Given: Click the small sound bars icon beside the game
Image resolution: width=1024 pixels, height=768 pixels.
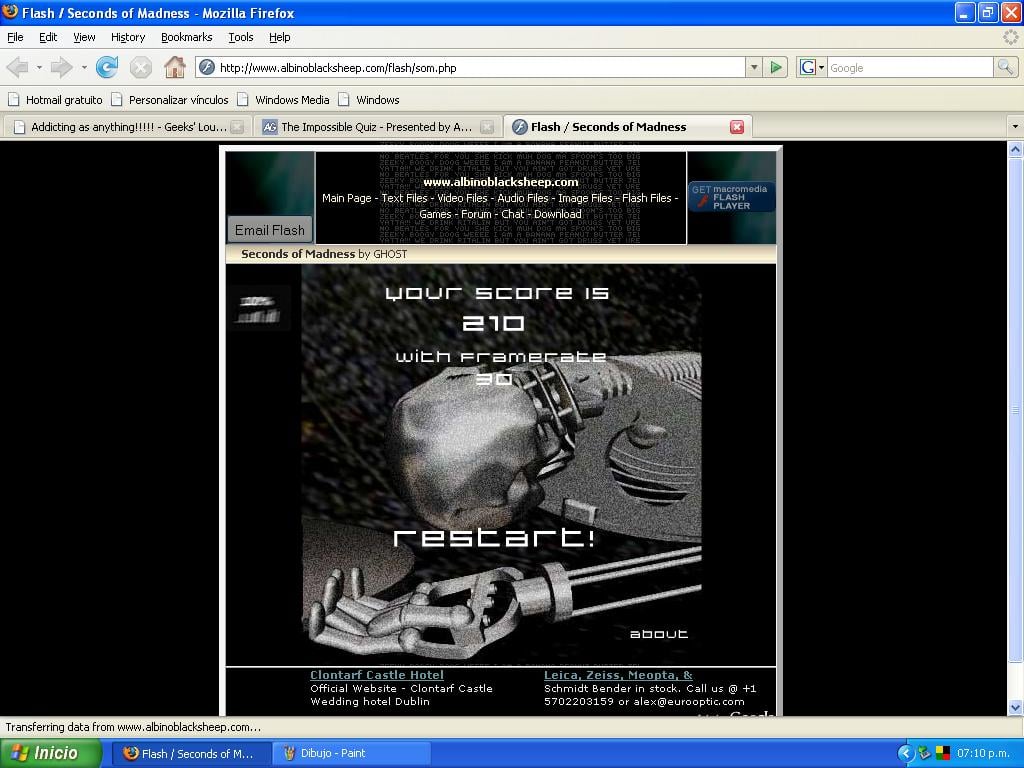Looking at the screenshot, I should click(259, 308).
